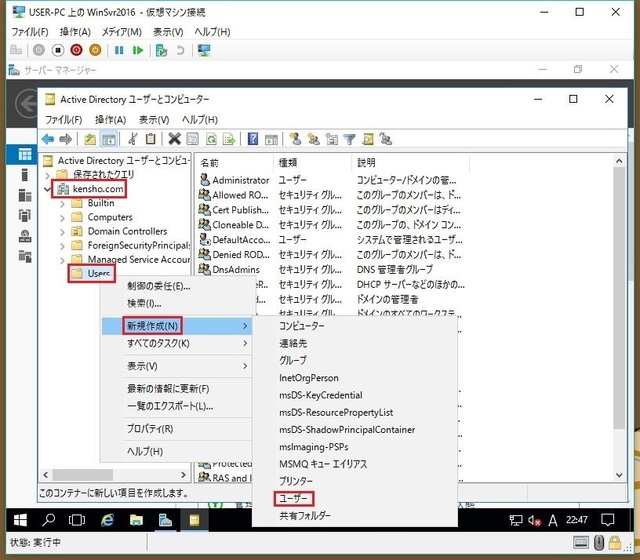Click the Cut scissors toolbar icon
This screenshot has height=560, width=640.
pyautogui.click(x=132, y=139)
